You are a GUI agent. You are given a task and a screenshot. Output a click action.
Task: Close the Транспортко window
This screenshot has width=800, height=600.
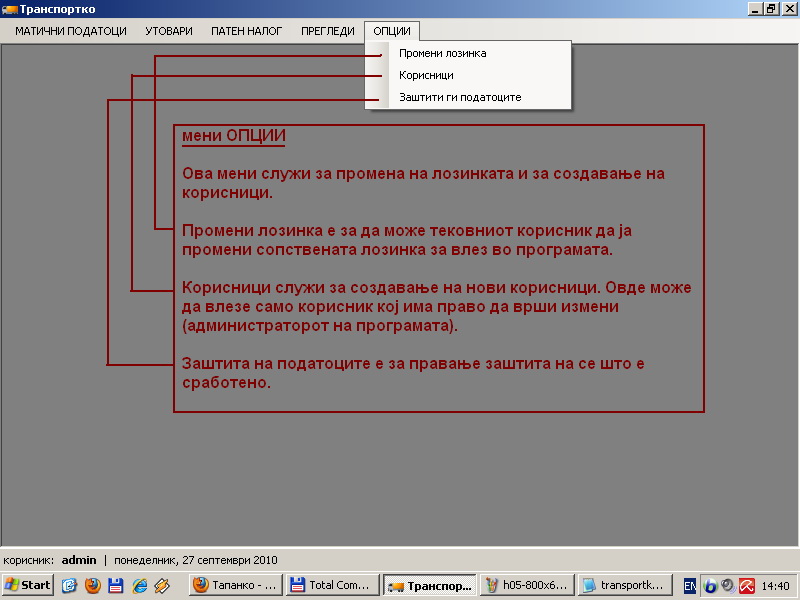pyautogui.click(x=788, y=9)
